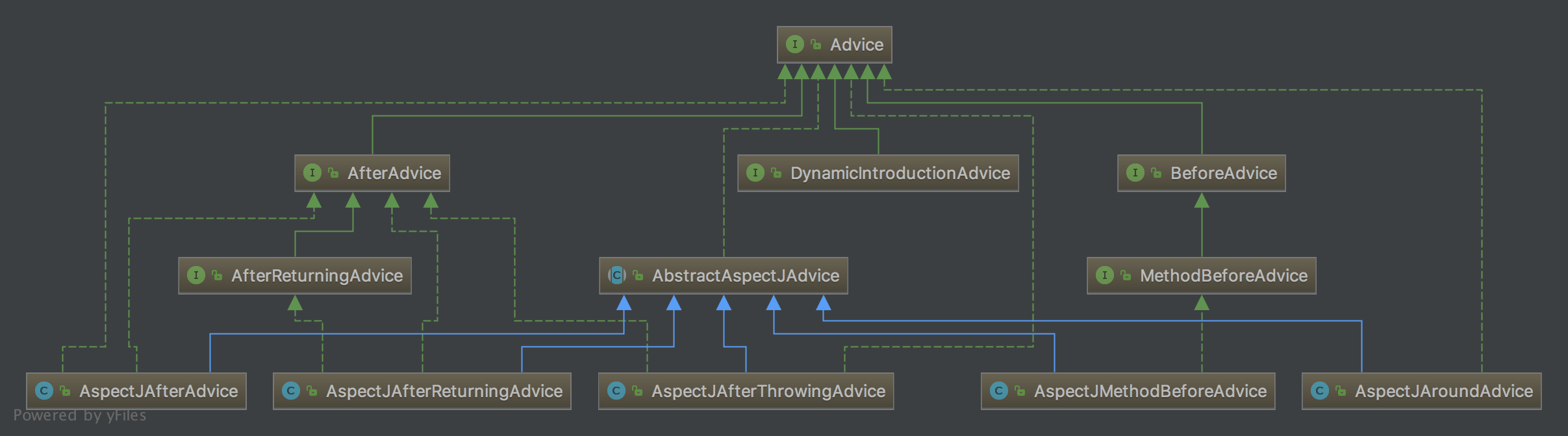Image resolution: width=1568 pixels, height=436 pixels.
Task: Select the MethodBeforeAdvice node
Action: coord(1202,276)
